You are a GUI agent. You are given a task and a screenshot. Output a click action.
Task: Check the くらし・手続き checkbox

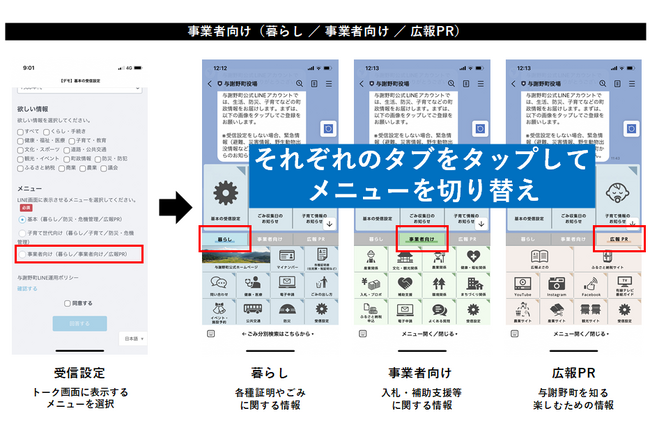[46, 132]
